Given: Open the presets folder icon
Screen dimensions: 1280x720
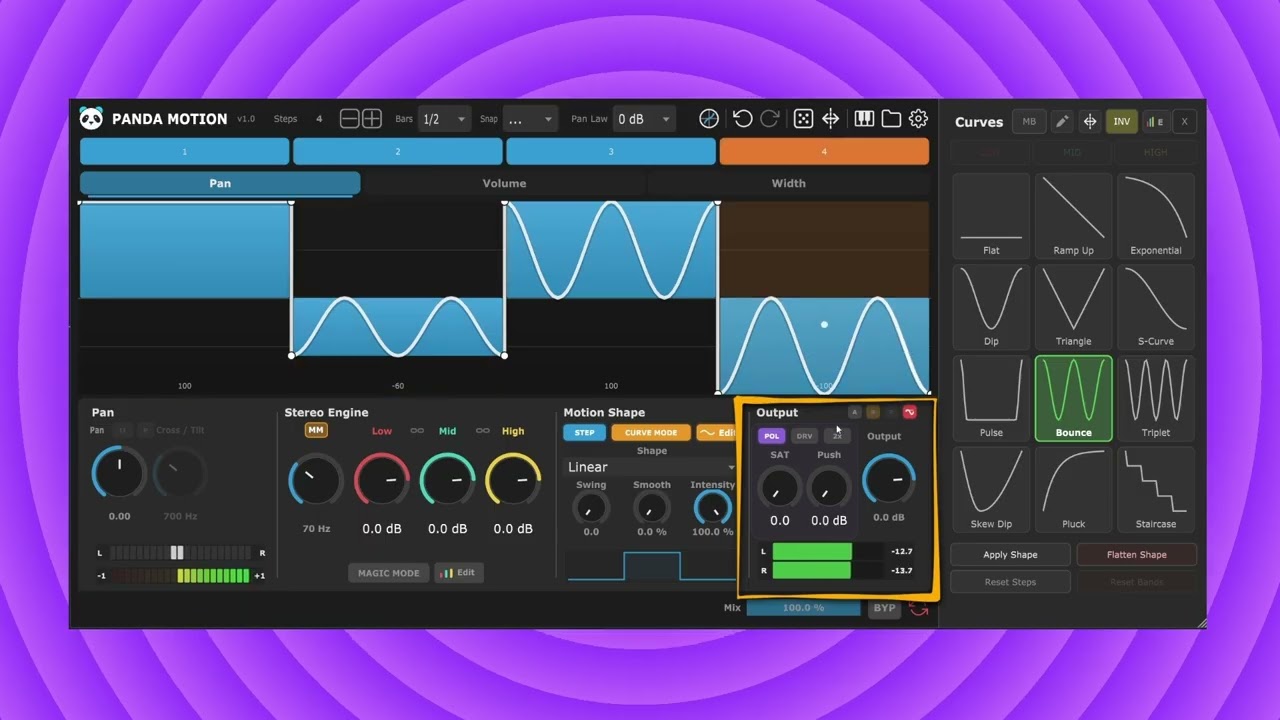Looking at the screenshot, I should (x=891, y=119).
